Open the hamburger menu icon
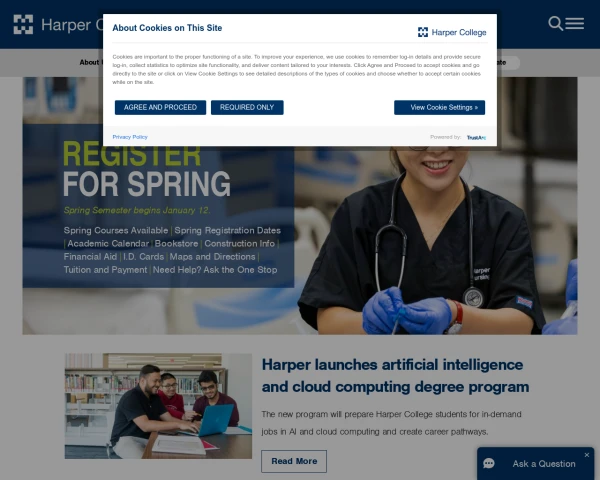The image size is (600, 480). 575,24
